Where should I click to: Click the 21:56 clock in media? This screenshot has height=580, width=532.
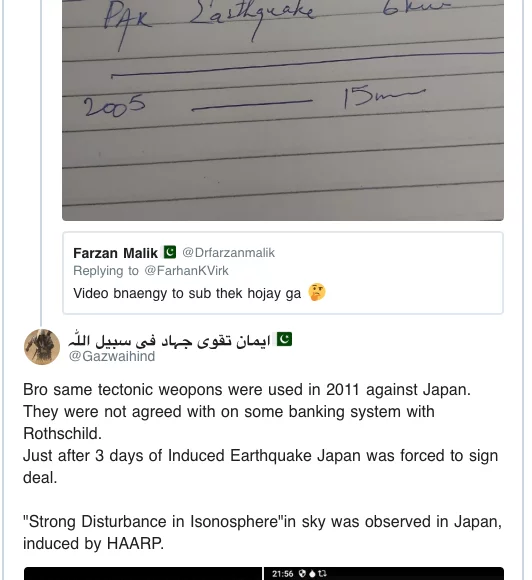[x=283, y=574]
